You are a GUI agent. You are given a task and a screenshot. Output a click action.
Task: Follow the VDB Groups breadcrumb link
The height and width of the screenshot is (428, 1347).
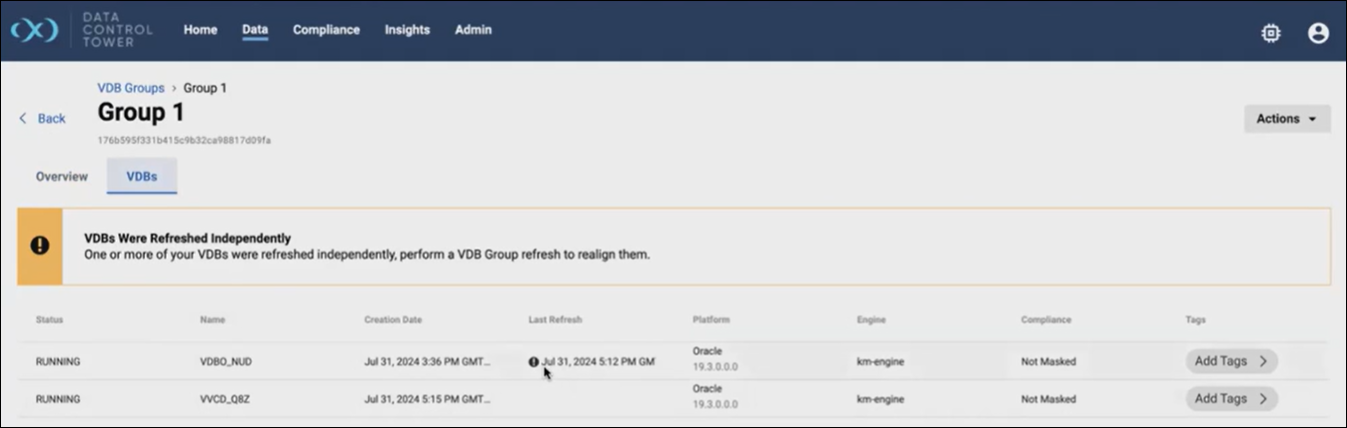pos(130,88)
